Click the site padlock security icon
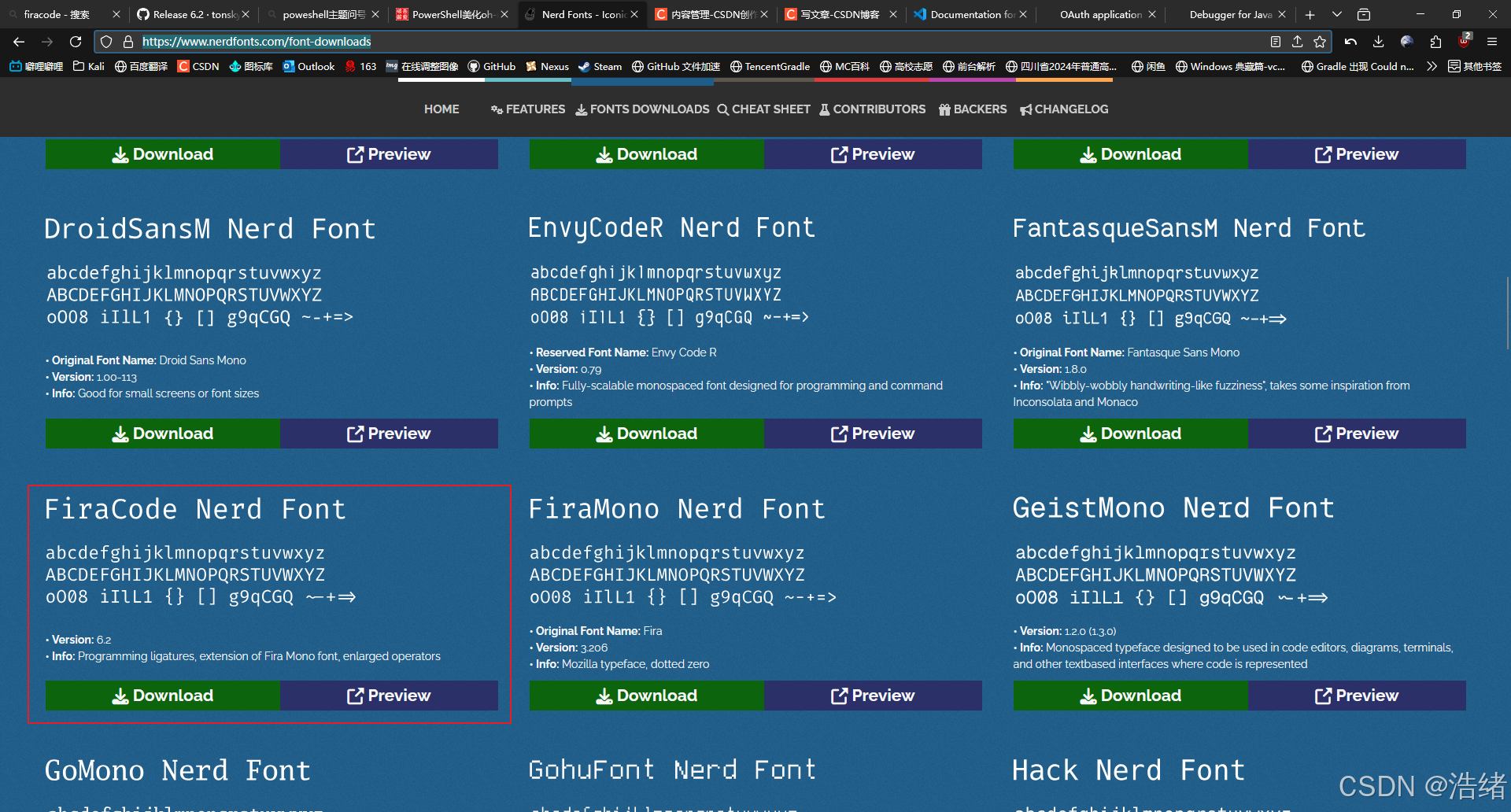Viewport: 1511px width, 812px height. coord(127,42)
